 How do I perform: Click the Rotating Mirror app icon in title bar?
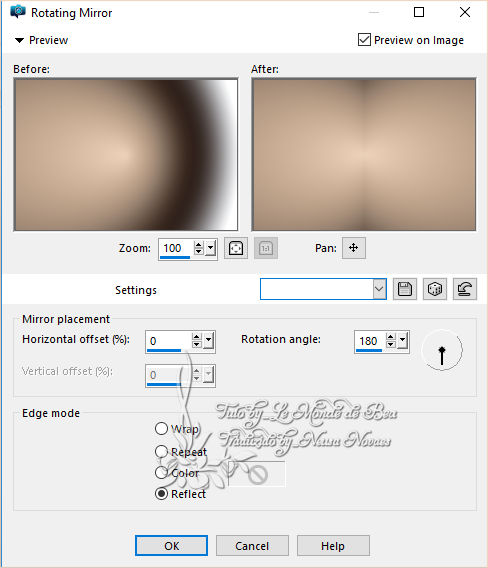click(x=18, y=12)
